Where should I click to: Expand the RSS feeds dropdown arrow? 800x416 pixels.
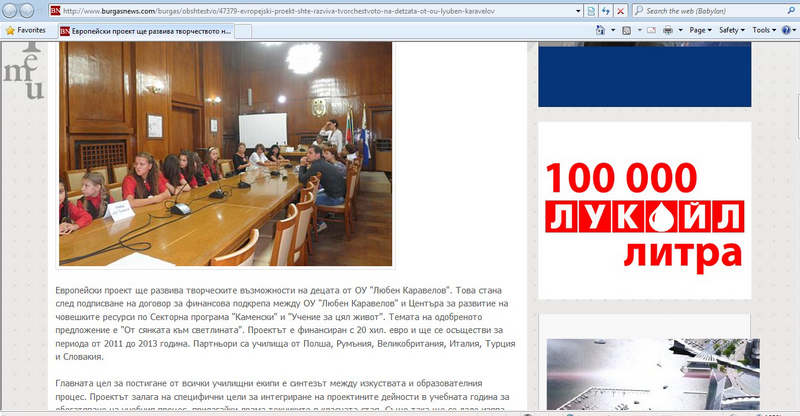pos(639,30)
